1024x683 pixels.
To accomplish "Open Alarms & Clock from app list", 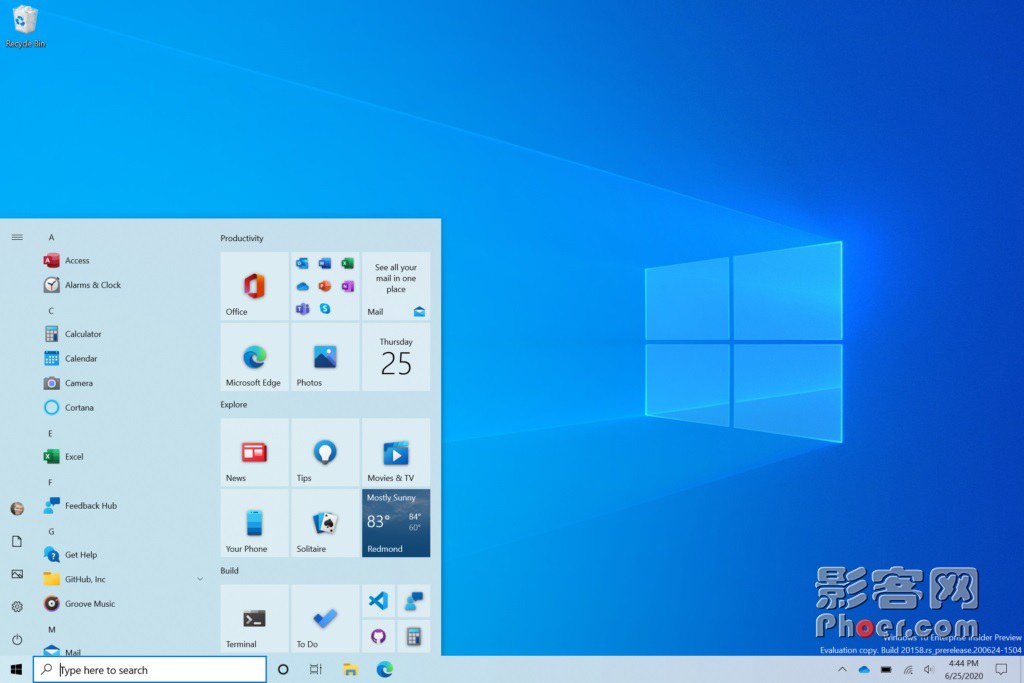I will coord(124,285).
